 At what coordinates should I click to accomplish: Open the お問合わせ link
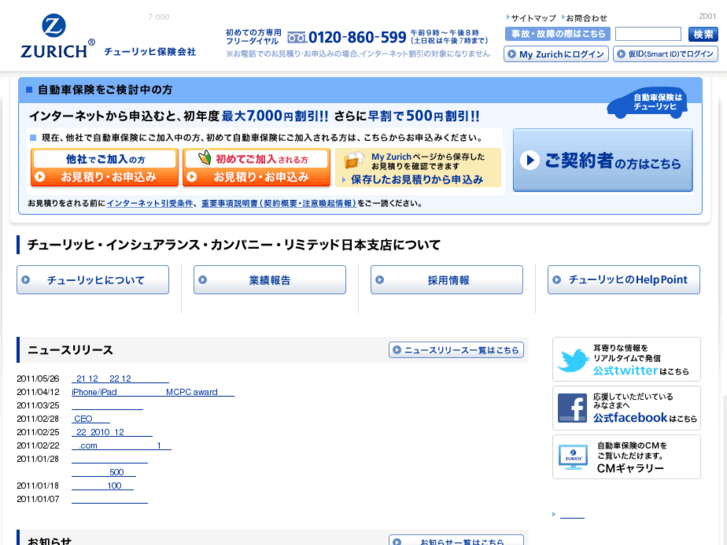click(587, 18)
